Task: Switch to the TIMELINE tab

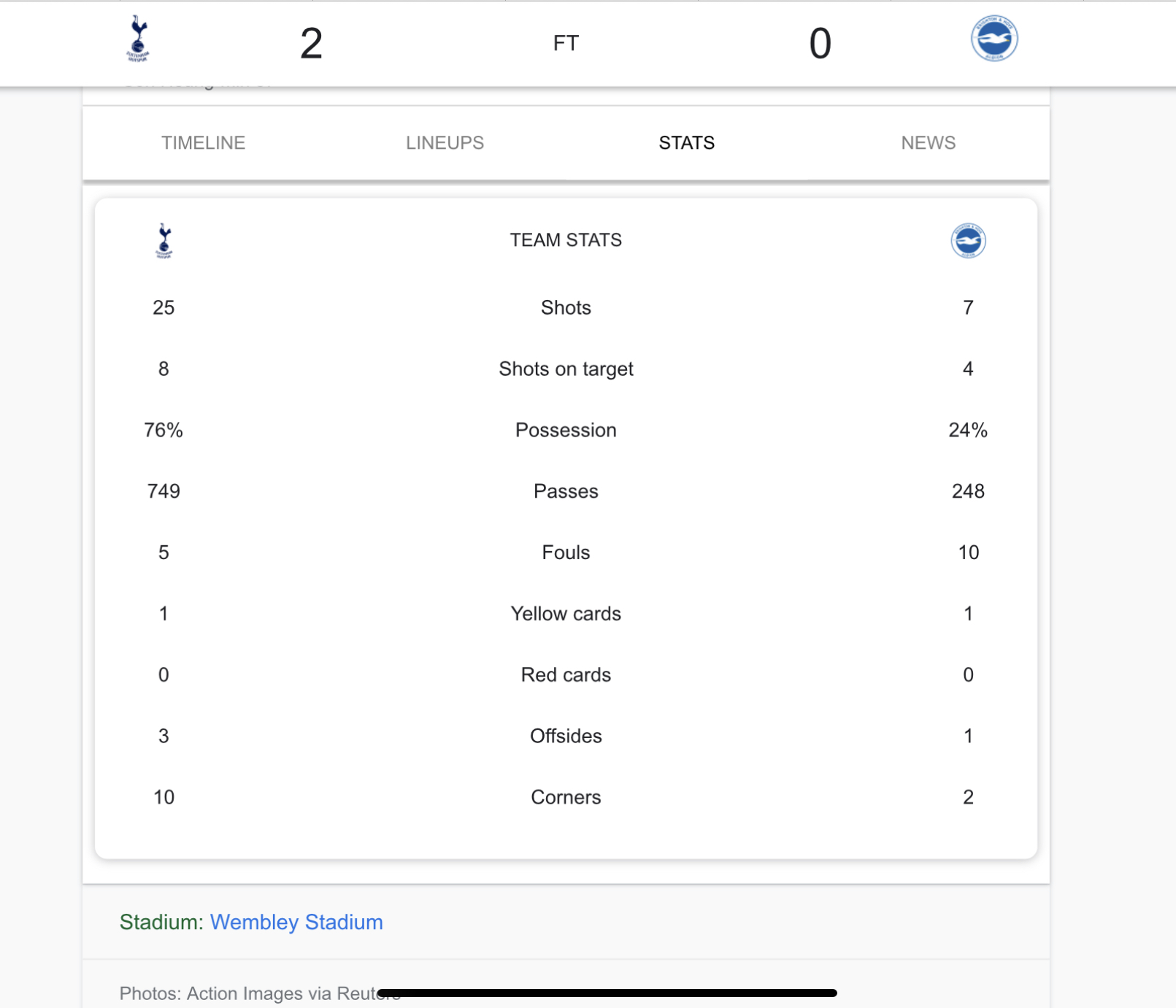Action: (x=204, y=143)
